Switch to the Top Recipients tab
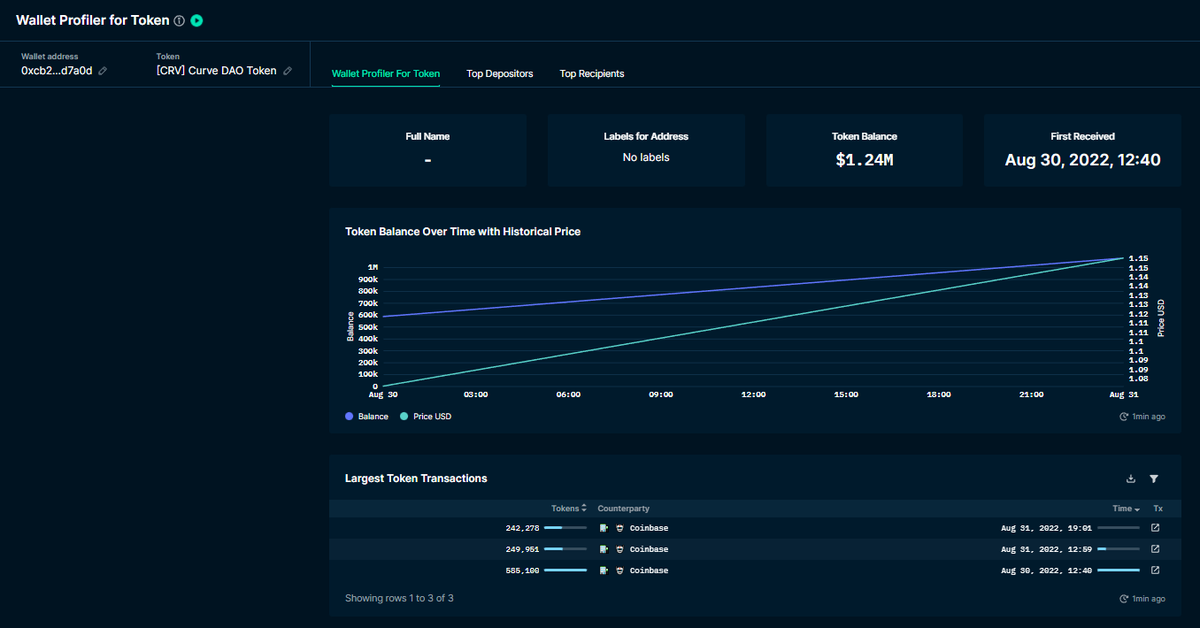 click(592, 74)
